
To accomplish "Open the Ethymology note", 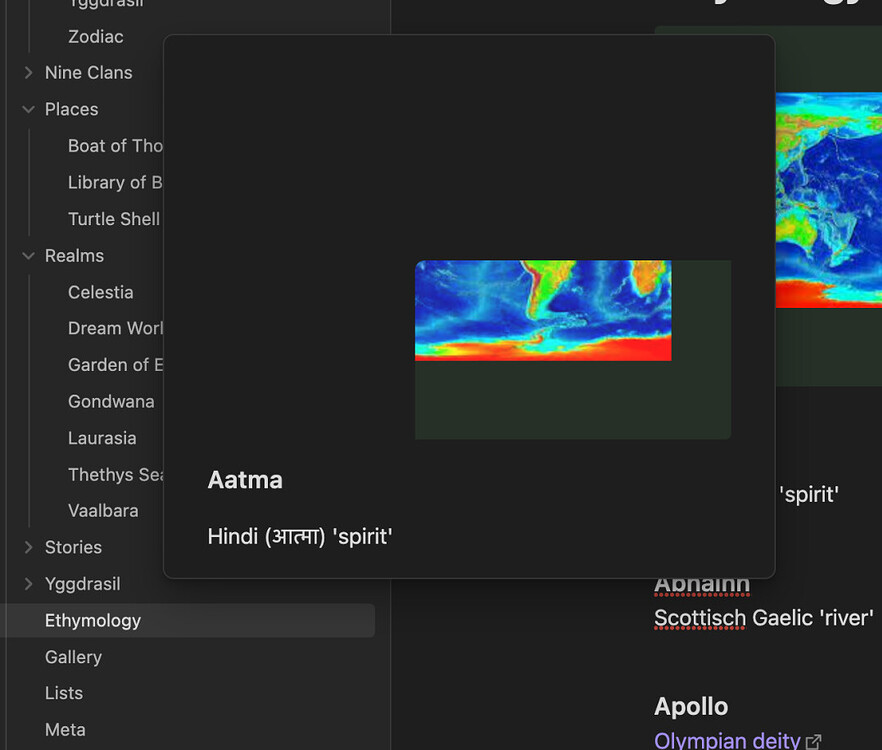I will coord(188,621).
